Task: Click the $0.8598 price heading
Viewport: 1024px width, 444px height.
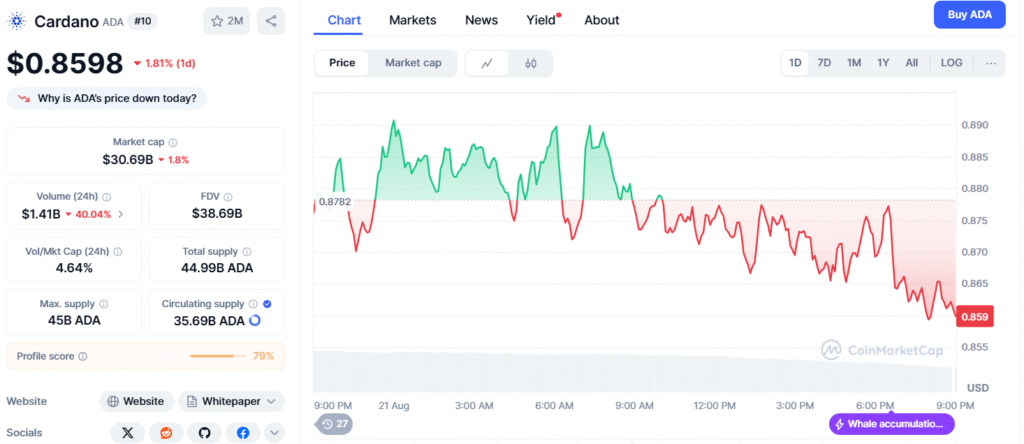Action: 65,63
